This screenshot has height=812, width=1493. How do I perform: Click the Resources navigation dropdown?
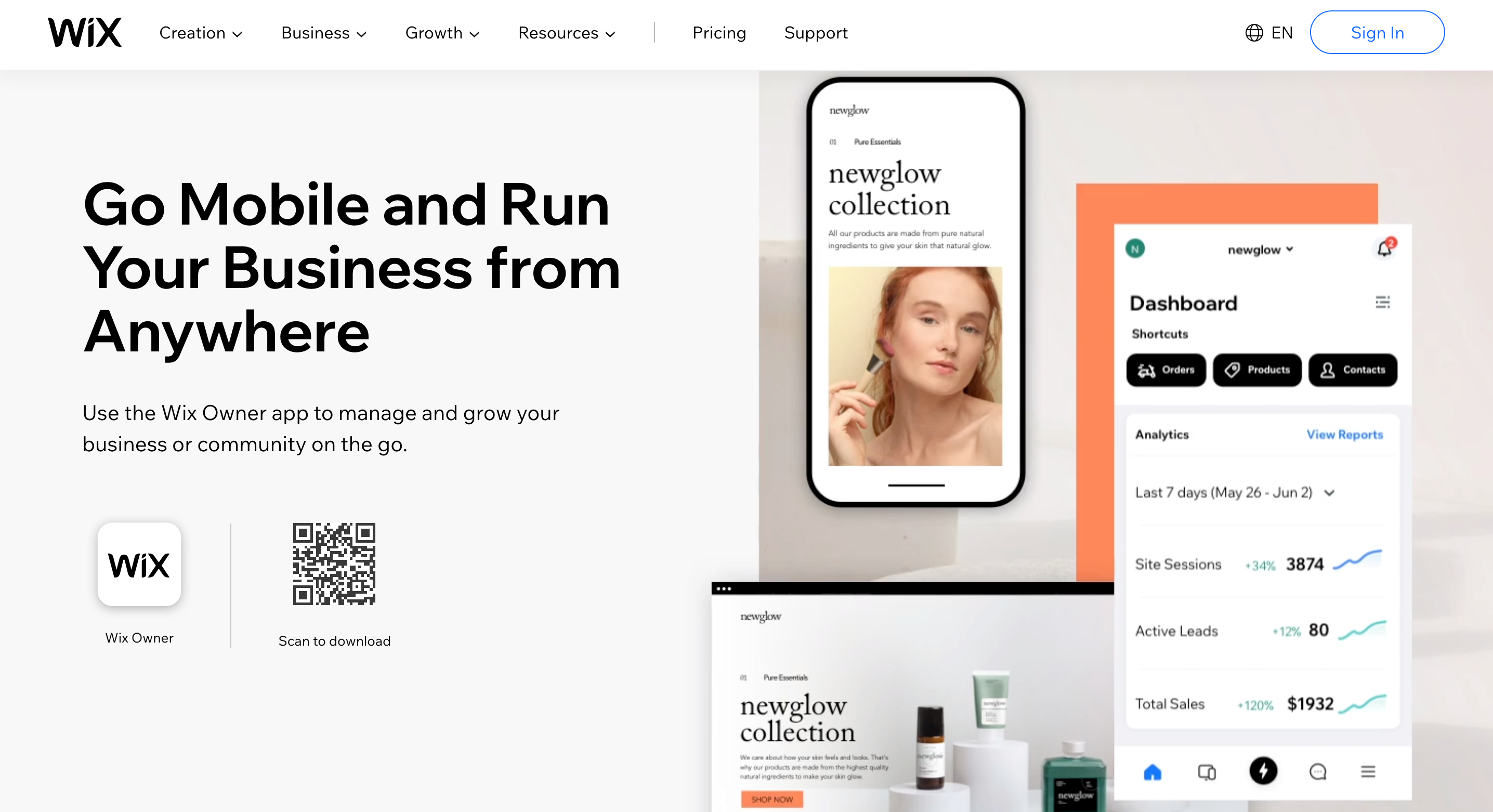click(566, 33)
